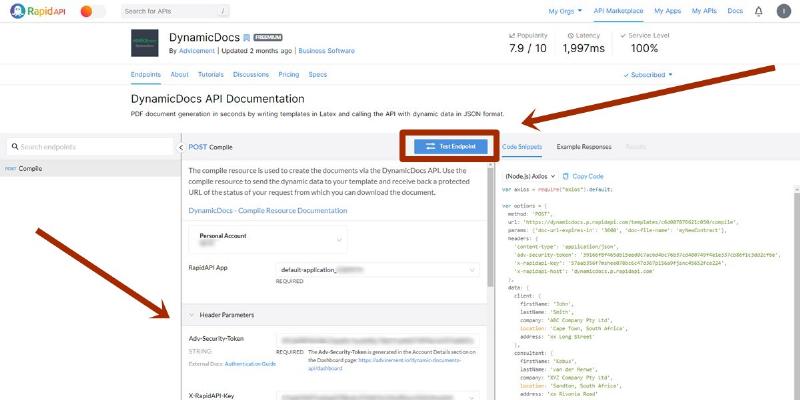Open the Subscribed dropdown
The width and height of the screenshot is (800, 400).
click(x=648, y=74)
